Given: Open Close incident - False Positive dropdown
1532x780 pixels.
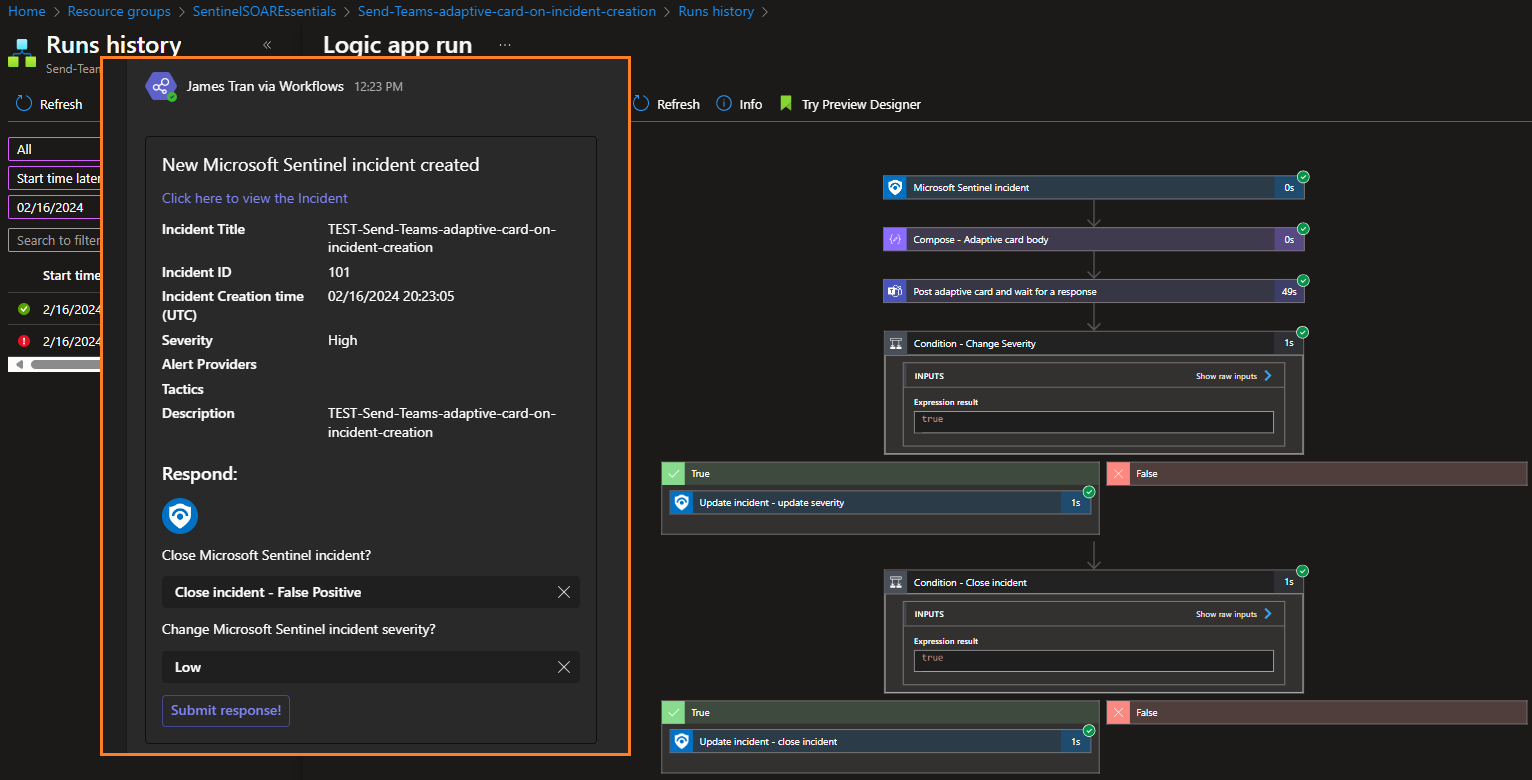Looking at the screenshot, I should [x=370, y=592].
